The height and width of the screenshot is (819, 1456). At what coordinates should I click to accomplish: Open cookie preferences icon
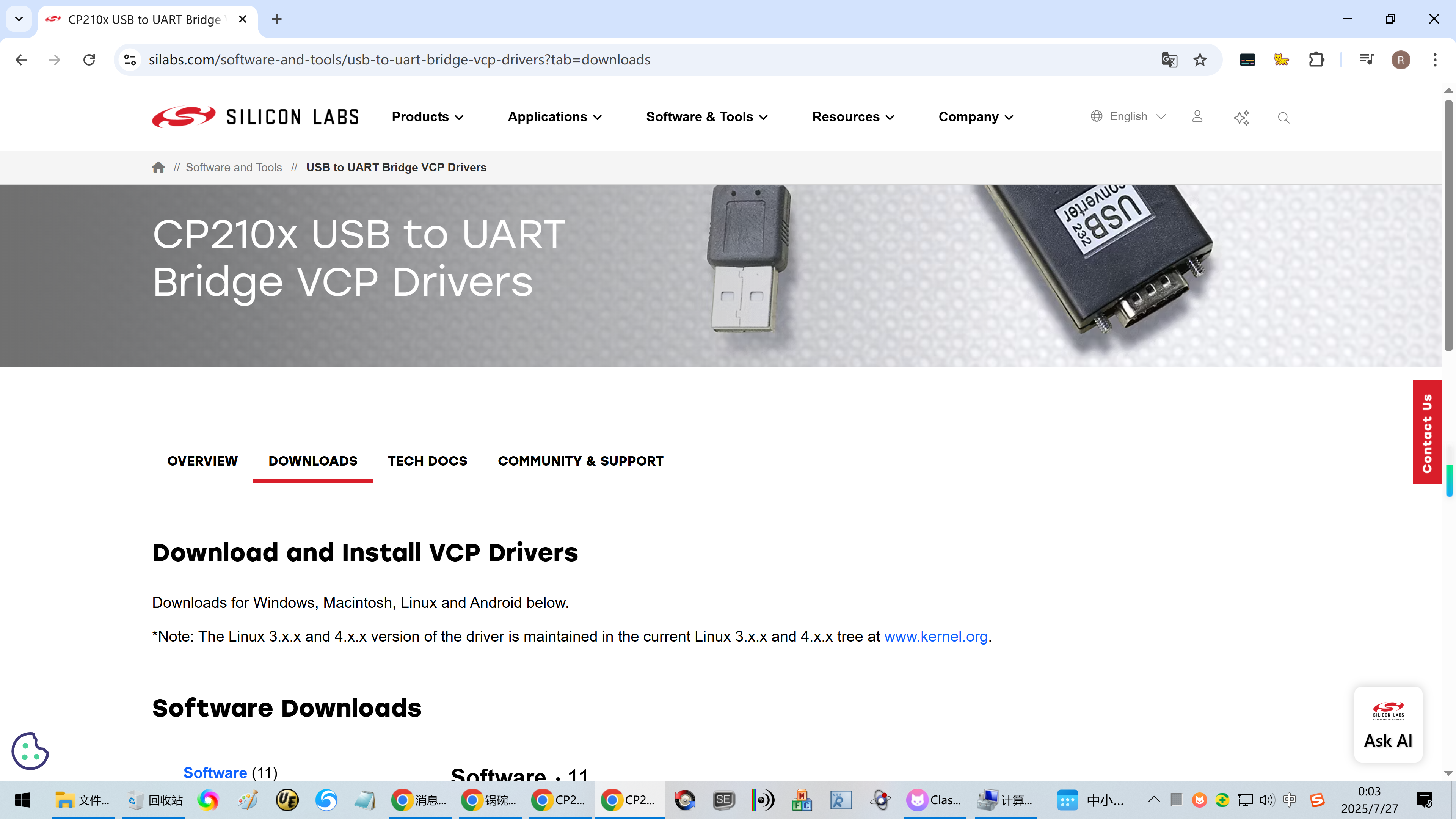30,751
